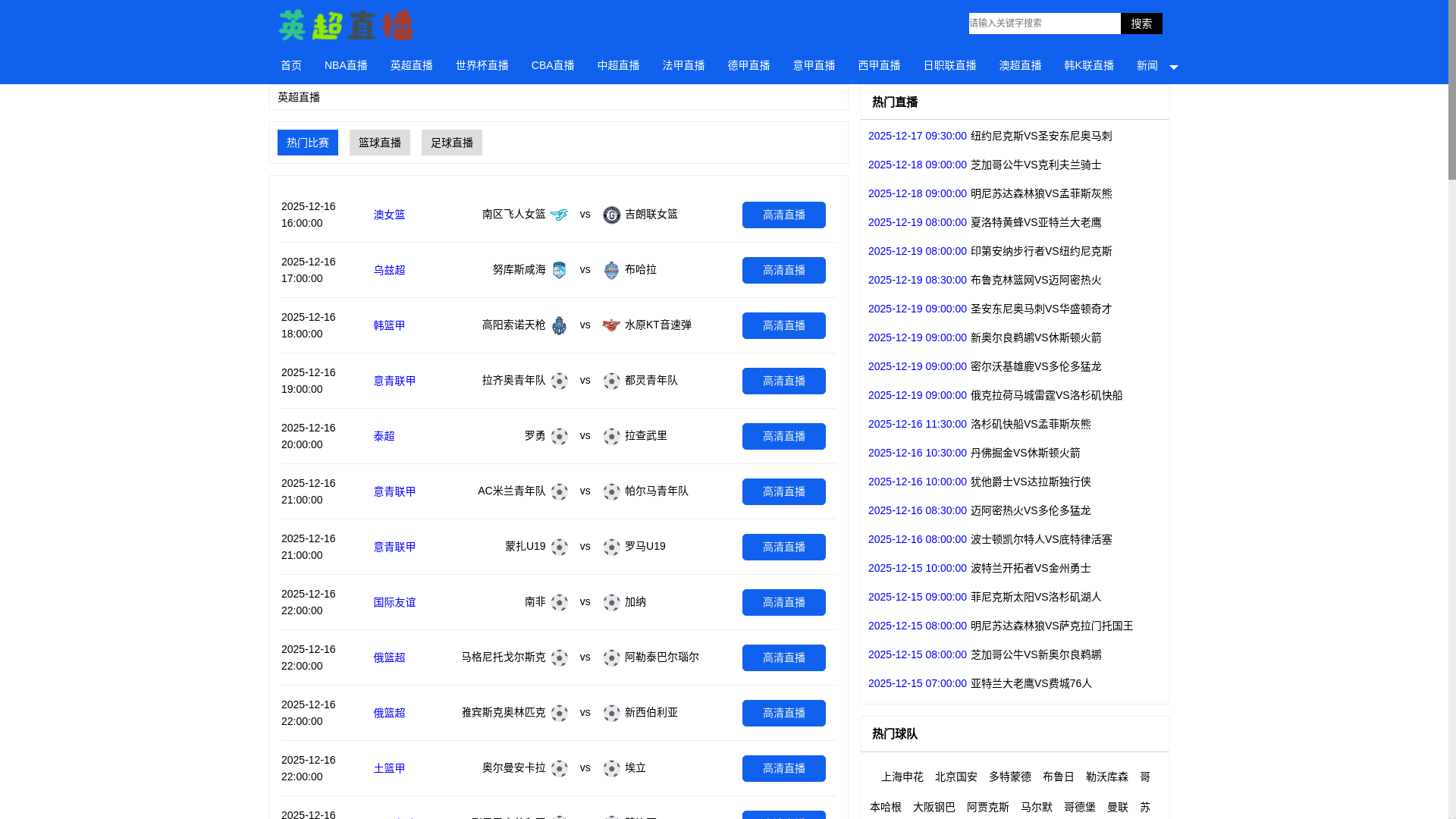This screenshot has width=1456, height=819.
Task: Click 高清直播 for 南区飞人女篮 match
Action: pyautogui.click(x=784, y=215)
